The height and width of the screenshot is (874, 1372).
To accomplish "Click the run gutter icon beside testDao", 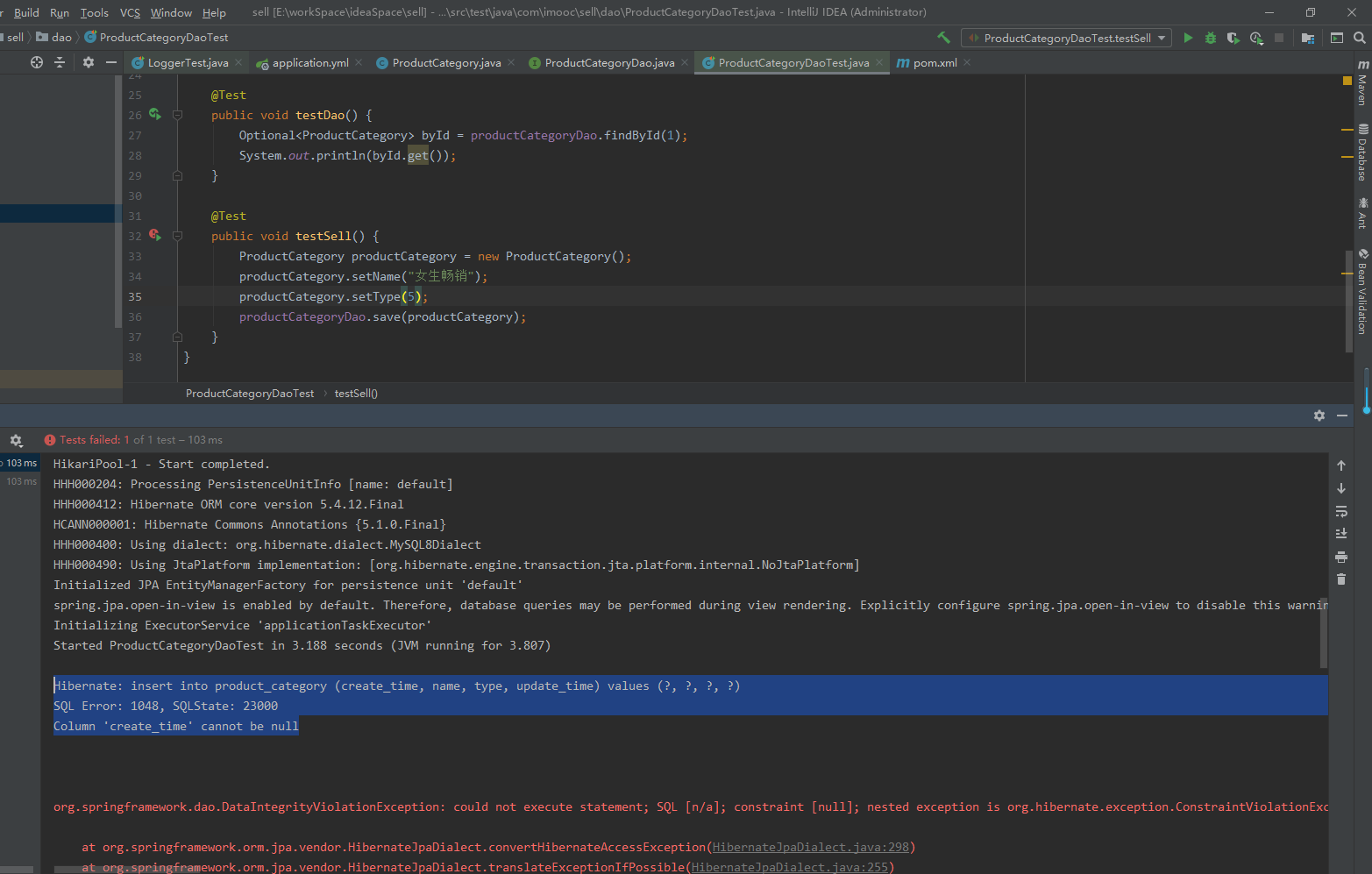I will 155,114.
